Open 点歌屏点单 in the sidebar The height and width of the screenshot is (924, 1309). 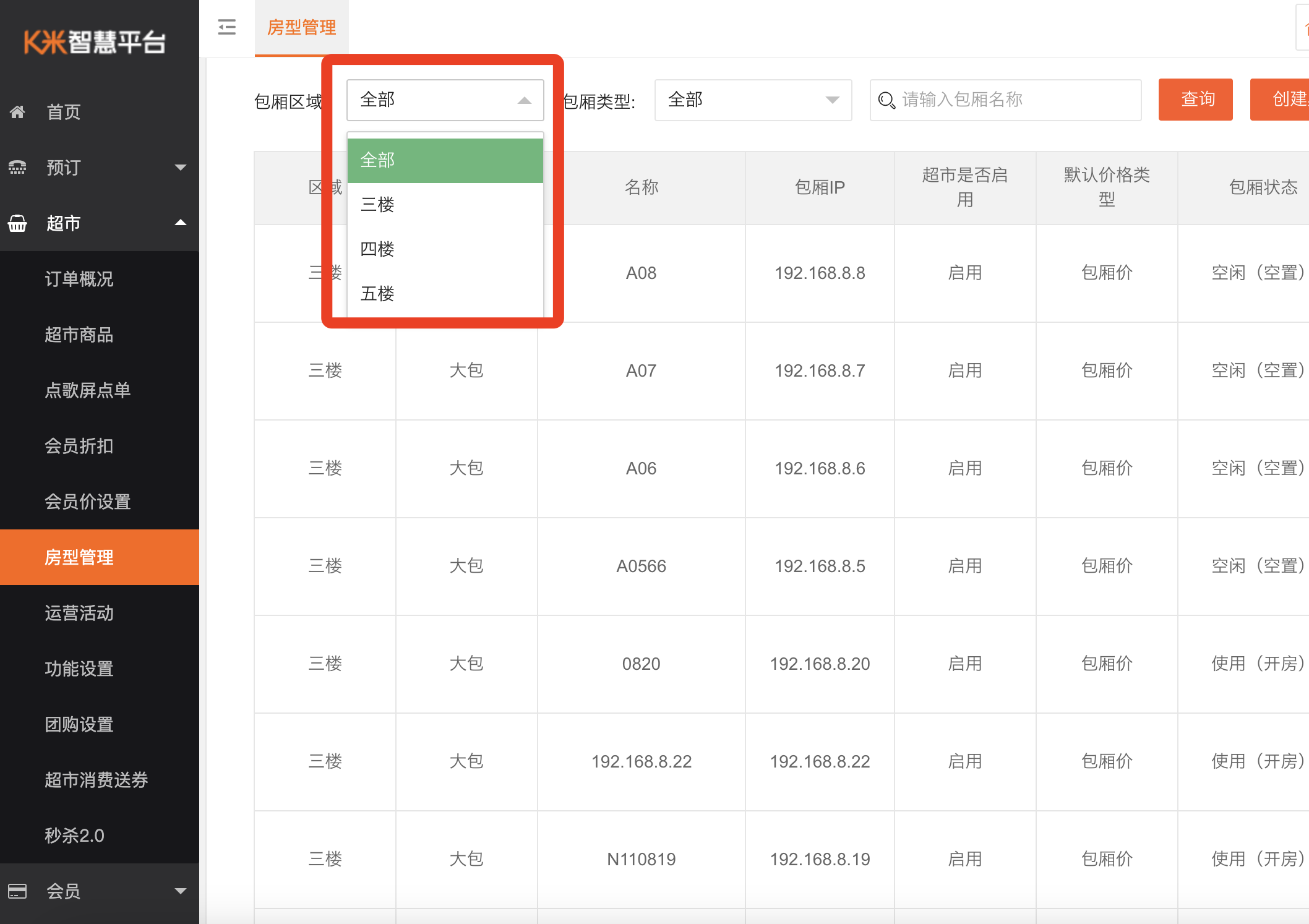pyautogui.click(x=100, y=390)
